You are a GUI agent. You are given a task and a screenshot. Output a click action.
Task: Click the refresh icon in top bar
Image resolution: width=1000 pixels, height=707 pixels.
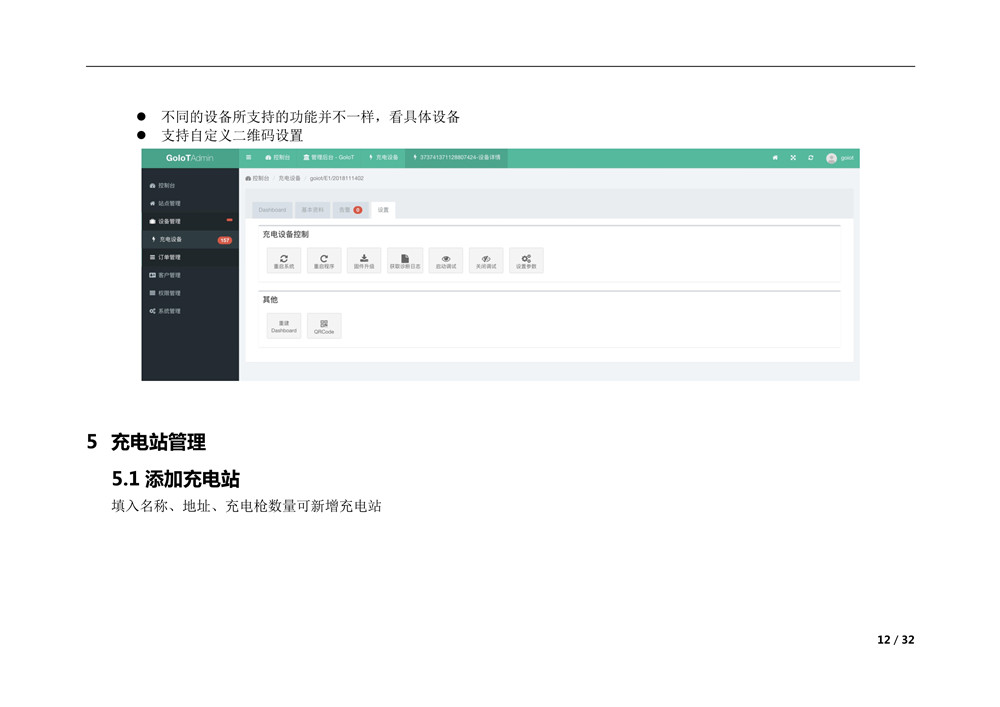pyautogui.click(x=810, y=158)
